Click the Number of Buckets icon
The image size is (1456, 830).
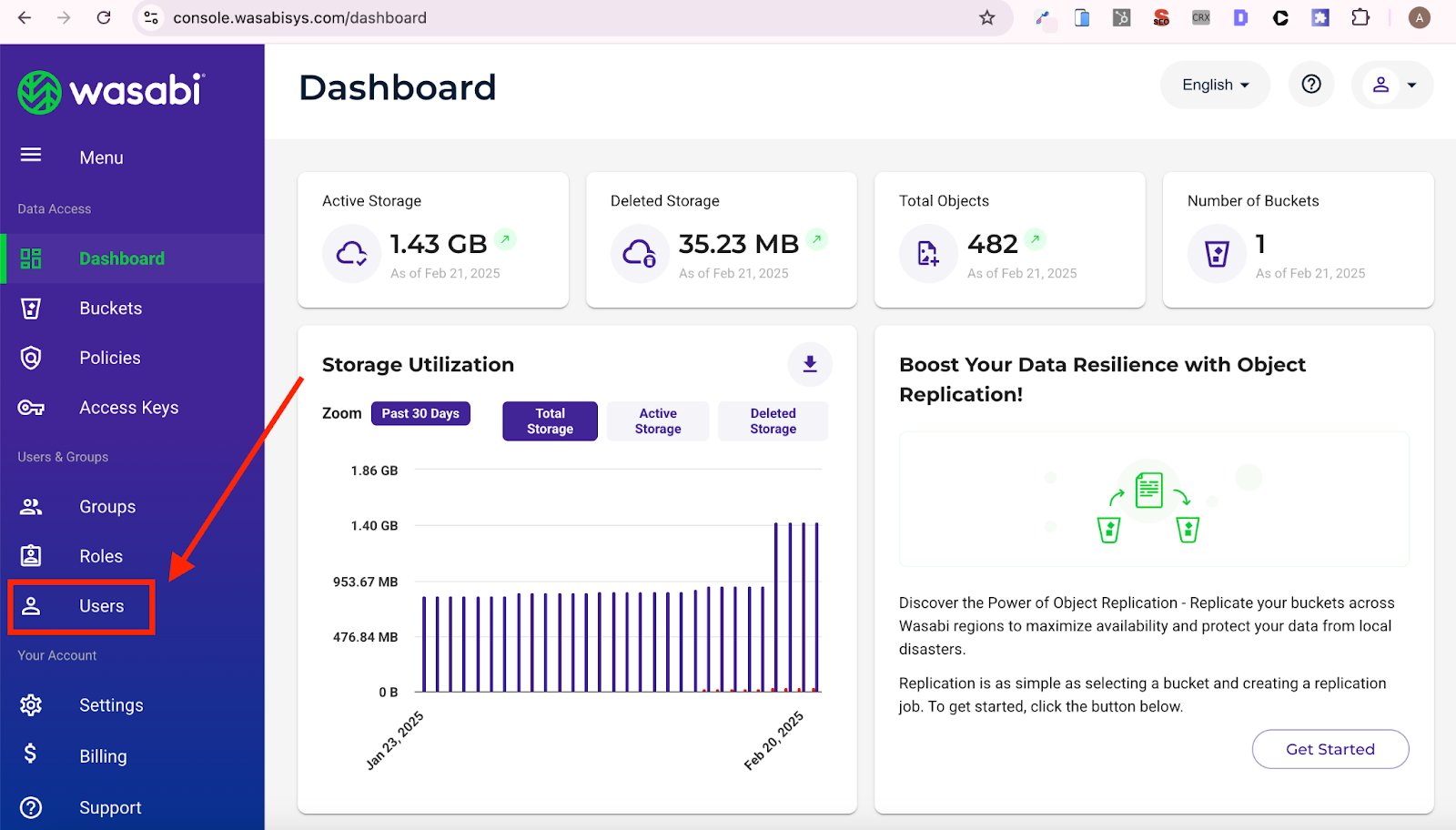[x=1217, y=254]
